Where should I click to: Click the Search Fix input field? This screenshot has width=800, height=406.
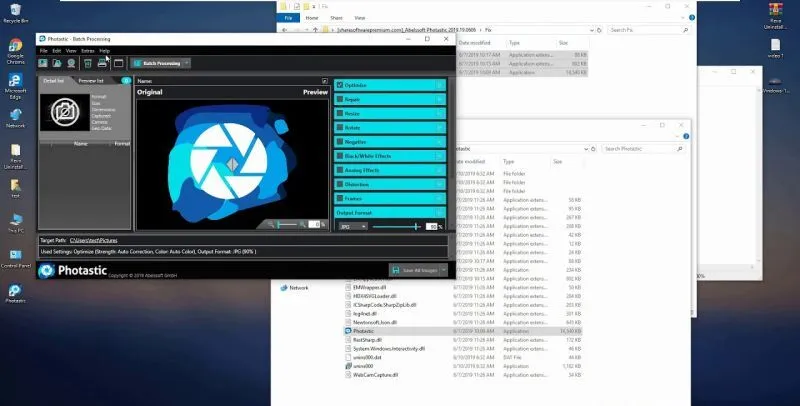pos(648,30)
